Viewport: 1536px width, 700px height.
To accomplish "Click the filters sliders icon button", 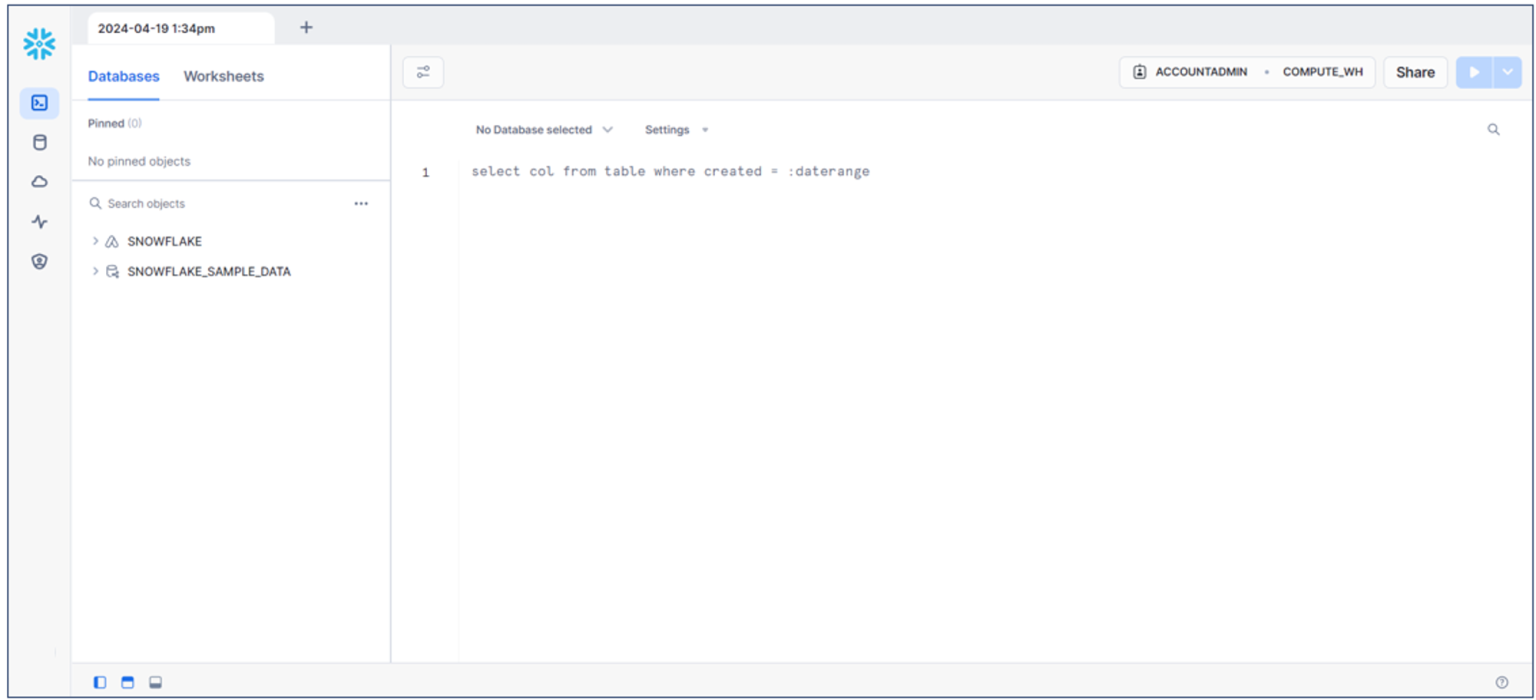I will click(x=423, y=72).
